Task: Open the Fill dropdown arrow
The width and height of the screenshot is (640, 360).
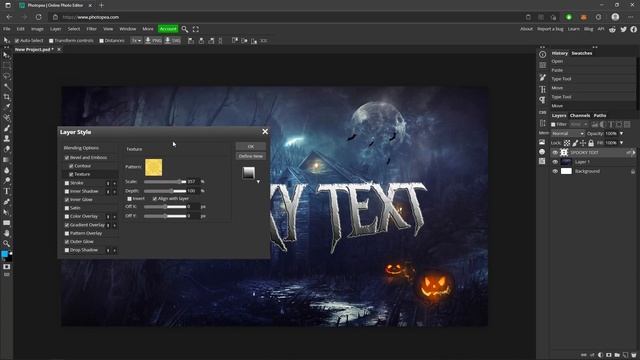Action: click(x=621, y=143)
